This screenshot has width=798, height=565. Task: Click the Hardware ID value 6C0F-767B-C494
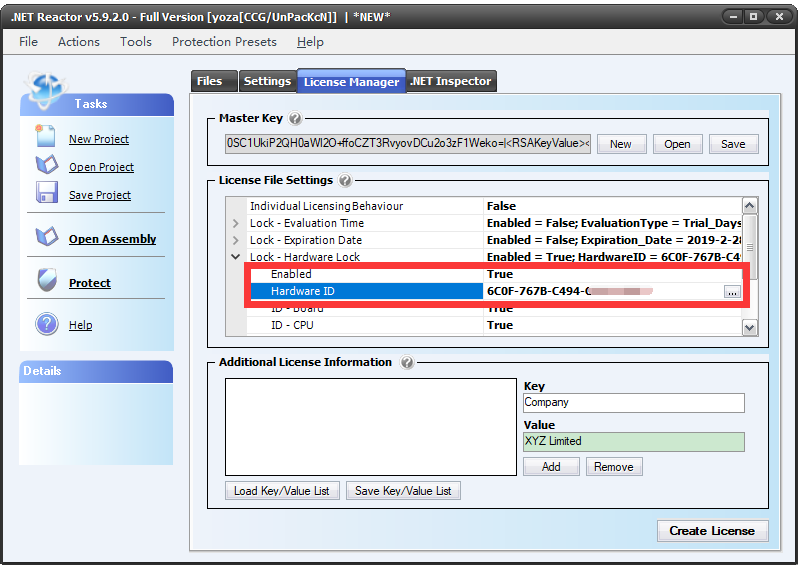pos(538,291)
